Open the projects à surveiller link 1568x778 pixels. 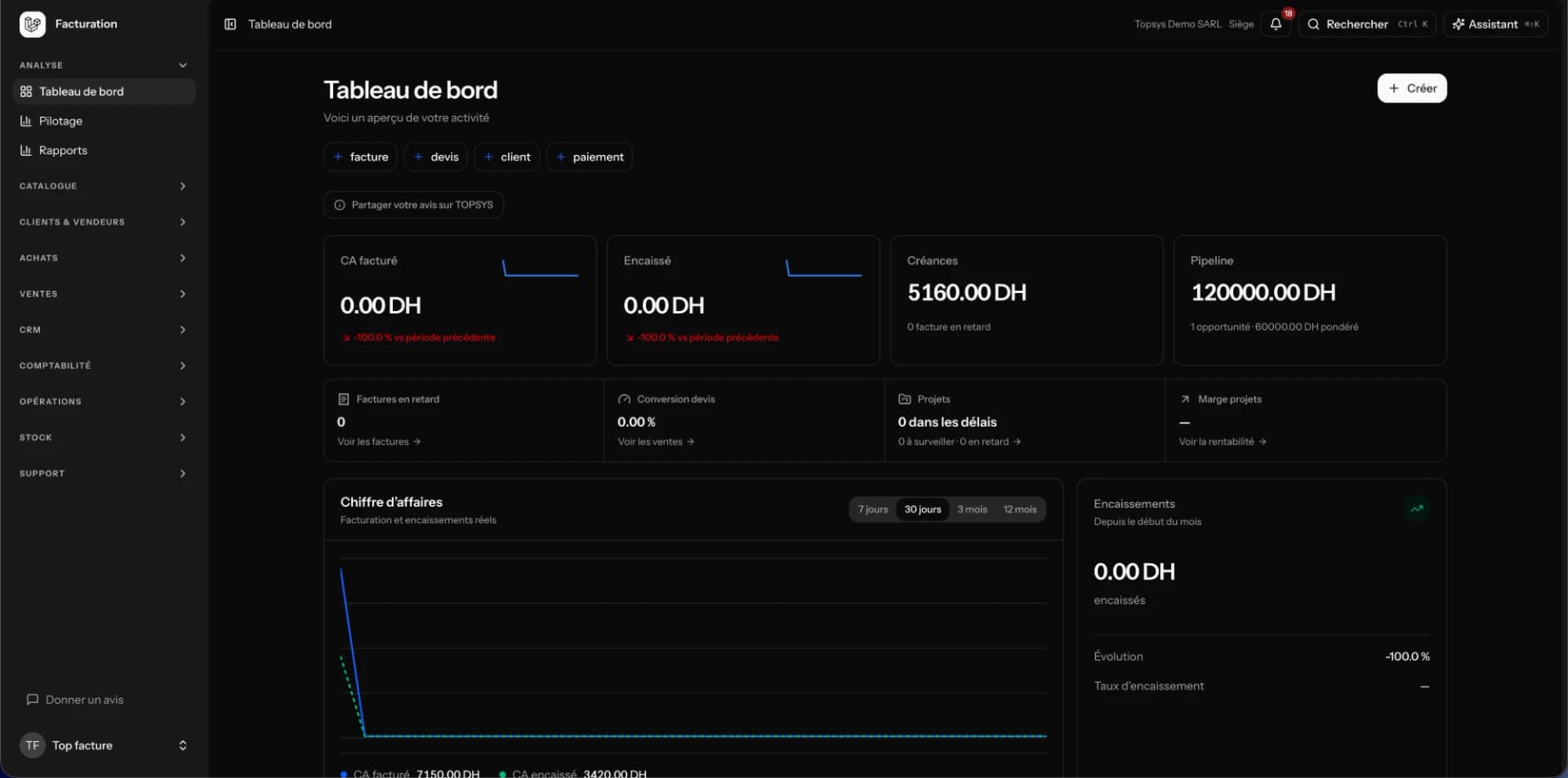point(960,442)
